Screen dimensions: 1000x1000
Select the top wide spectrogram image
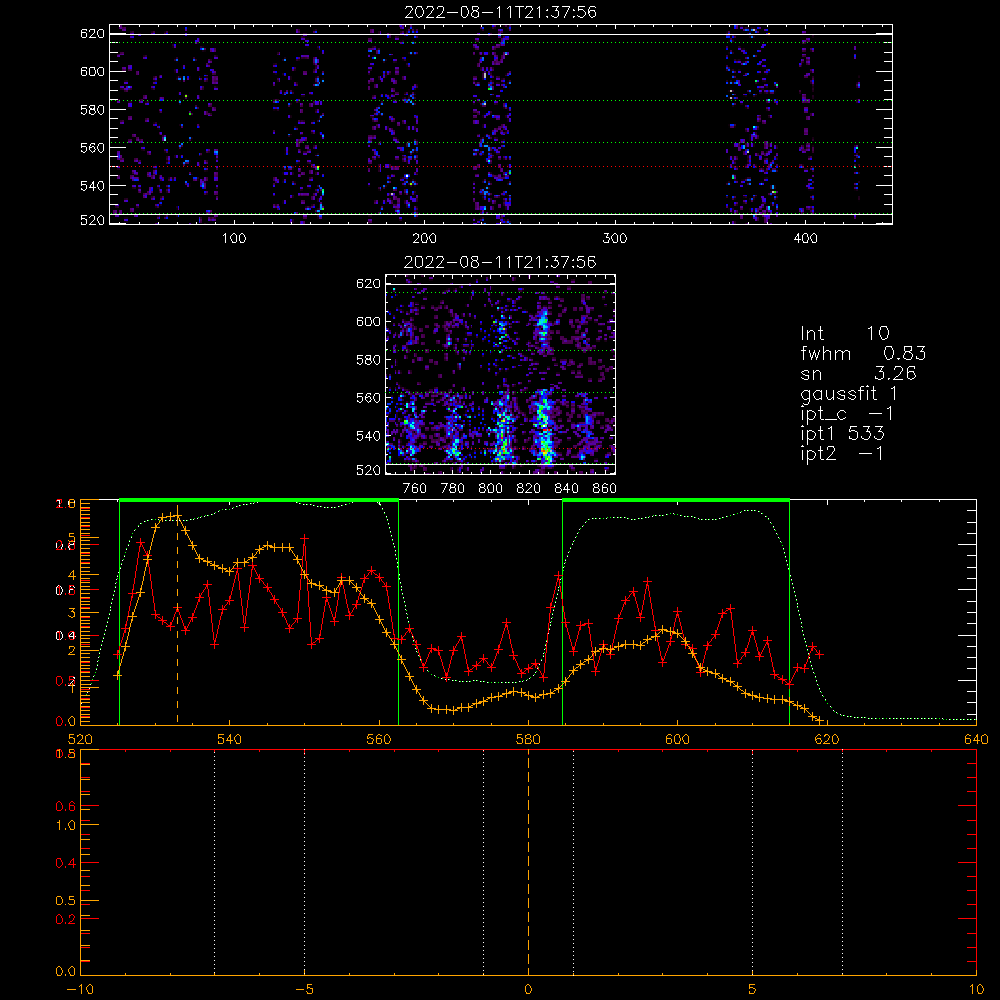[x=501, y=124]
